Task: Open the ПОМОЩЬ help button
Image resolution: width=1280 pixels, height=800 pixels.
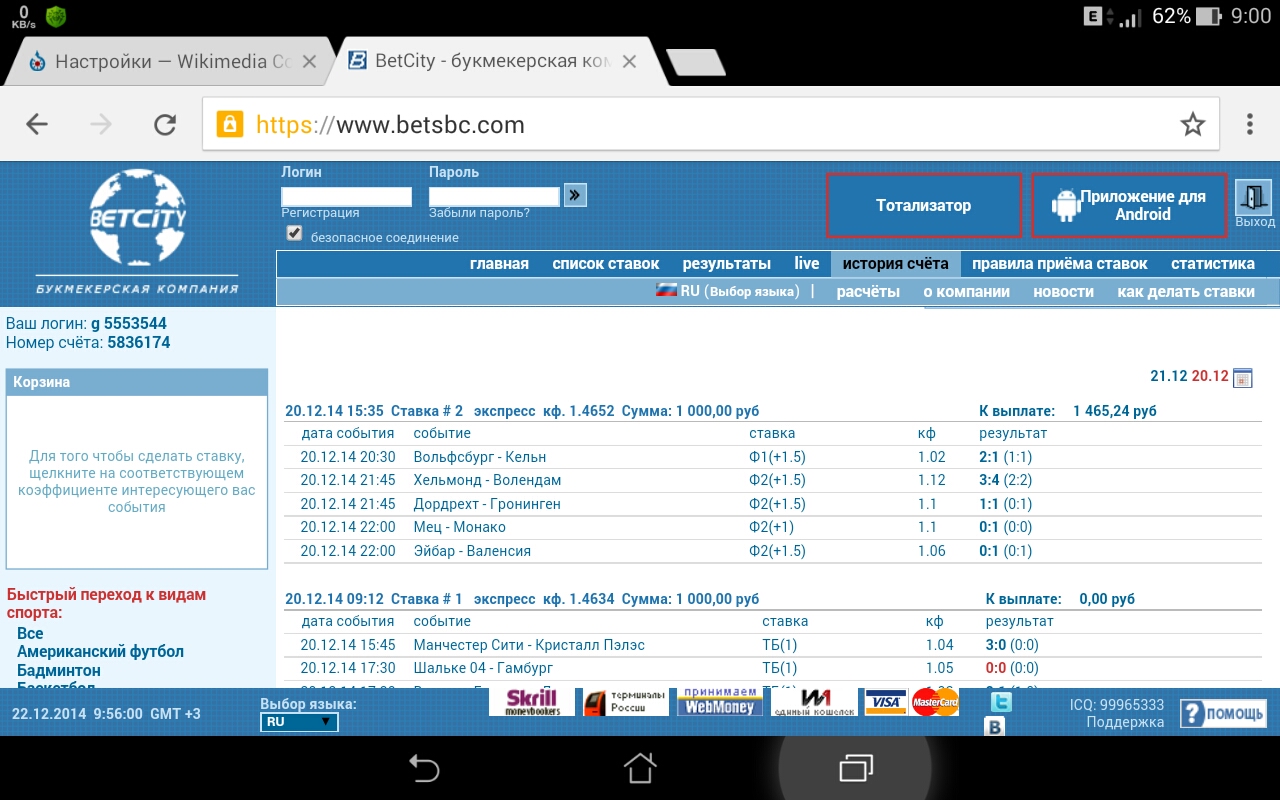Action: click(x=1223, y=713)
